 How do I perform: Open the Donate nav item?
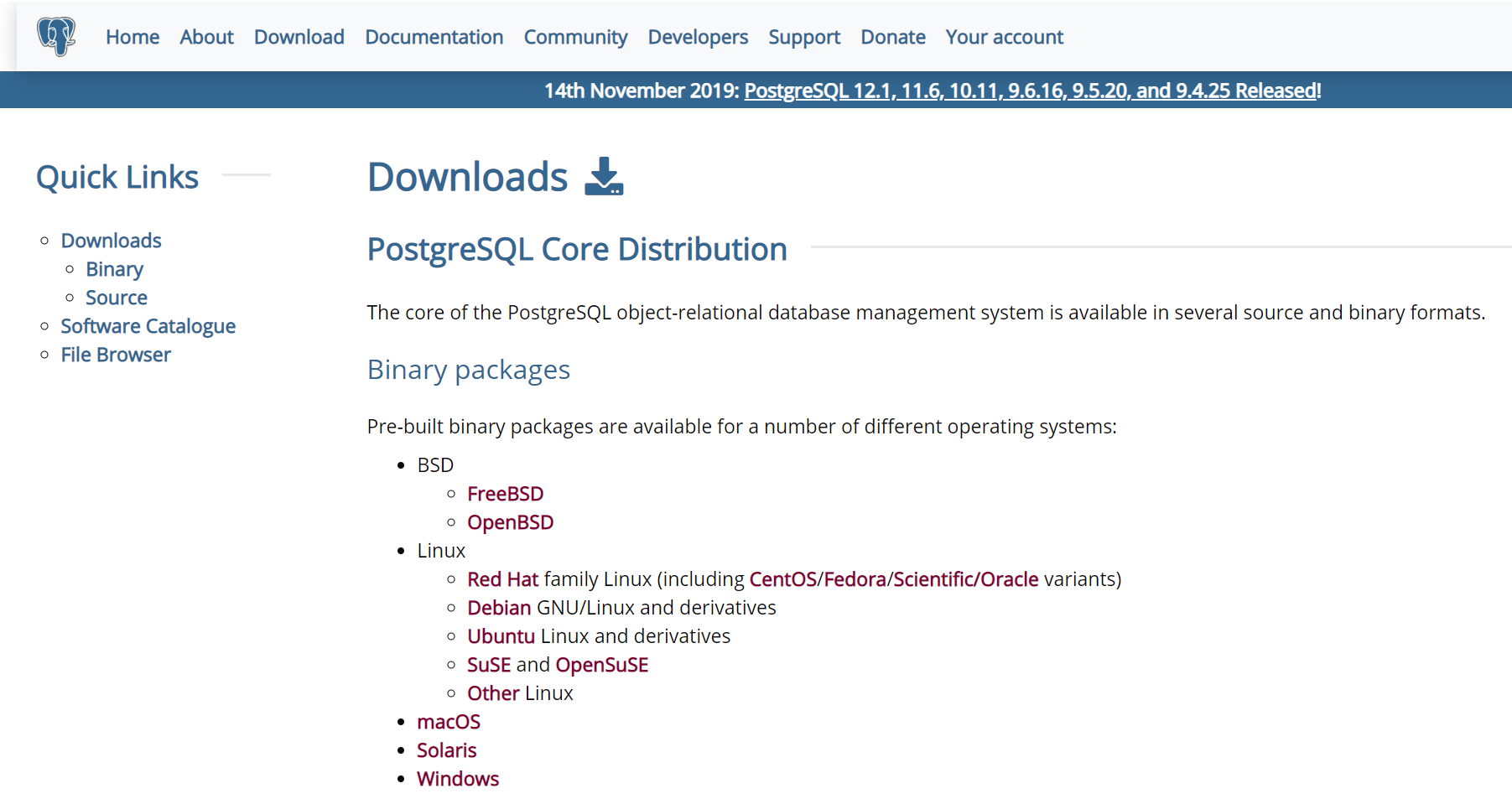point(893,37)
